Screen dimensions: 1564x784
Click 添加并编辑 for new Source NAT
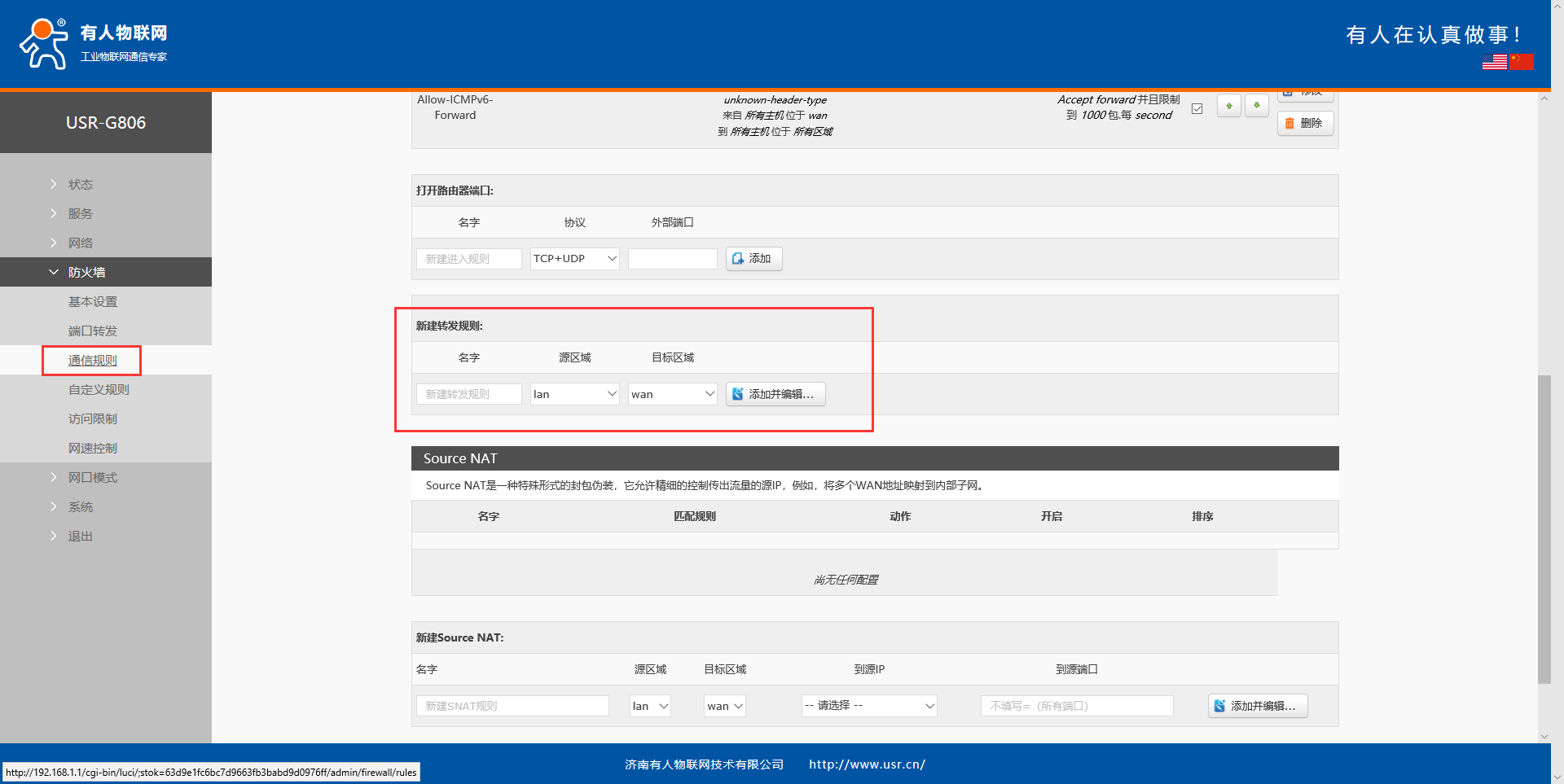pyautogui.click(x=1257, y=706)
